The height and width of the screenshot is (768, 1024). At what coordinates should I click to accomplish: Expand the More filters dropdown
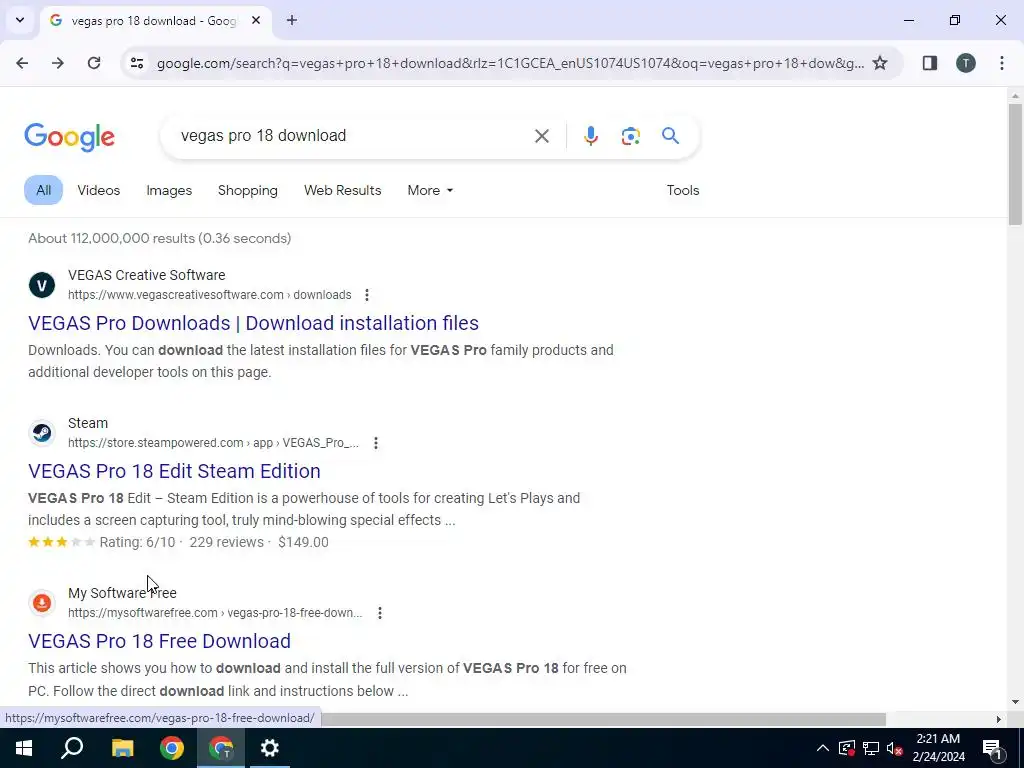tap(430, 190)
